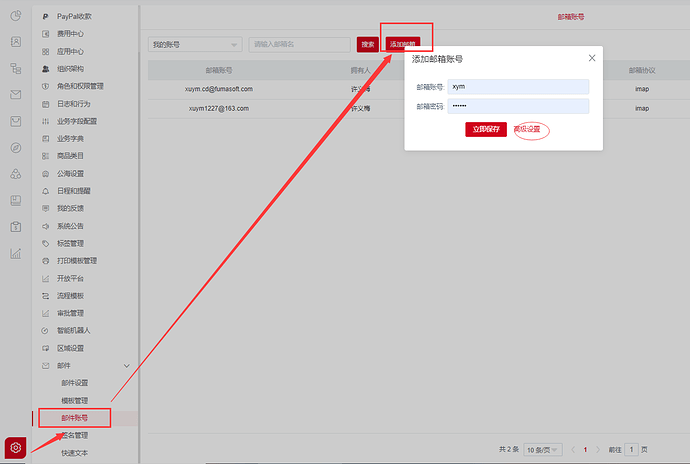Click the PayPal收款 menu icon
Screen dimensions: 690x464
[46, 18]
